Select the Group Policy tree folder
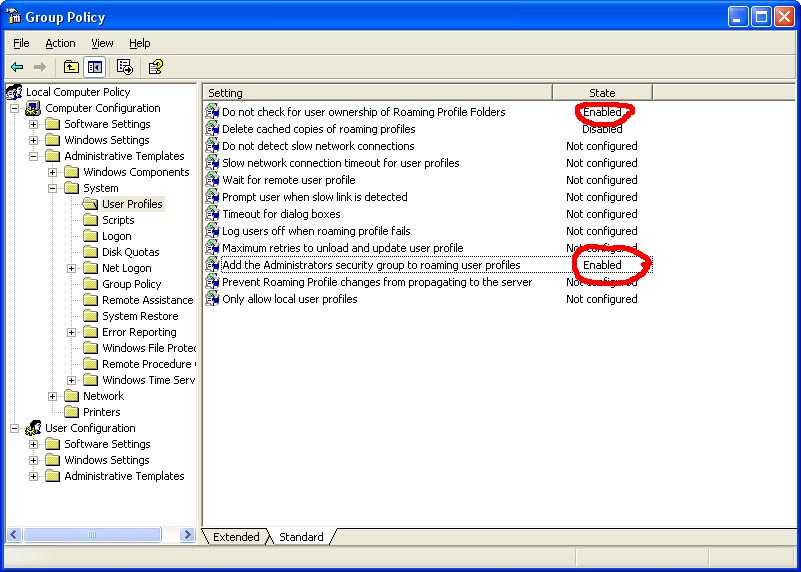801x572 pixels. coord(131,284)
